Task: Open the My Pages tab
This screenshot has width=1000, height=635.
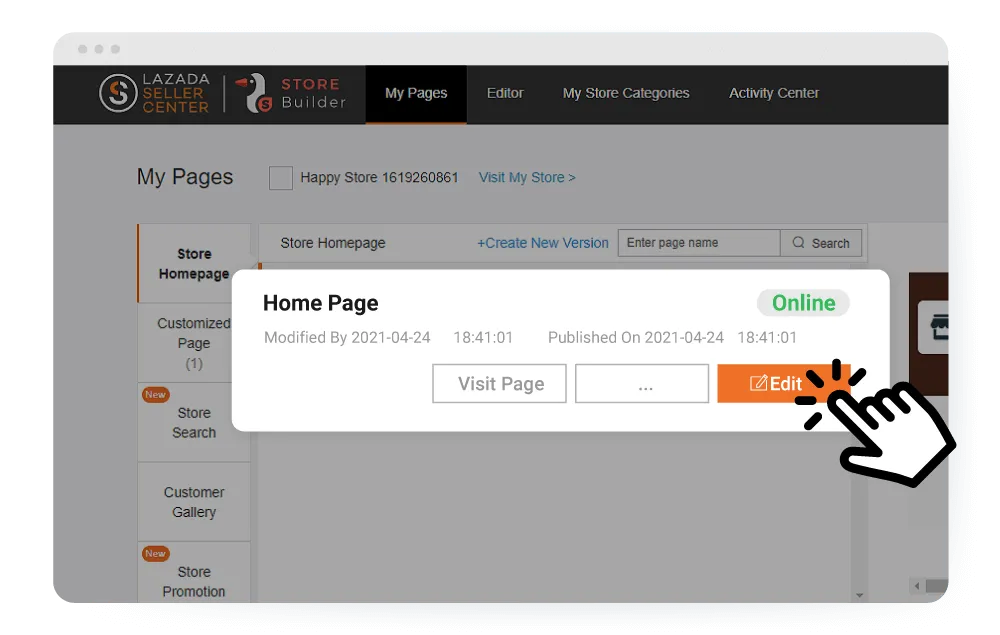Action: click(416, 93)
